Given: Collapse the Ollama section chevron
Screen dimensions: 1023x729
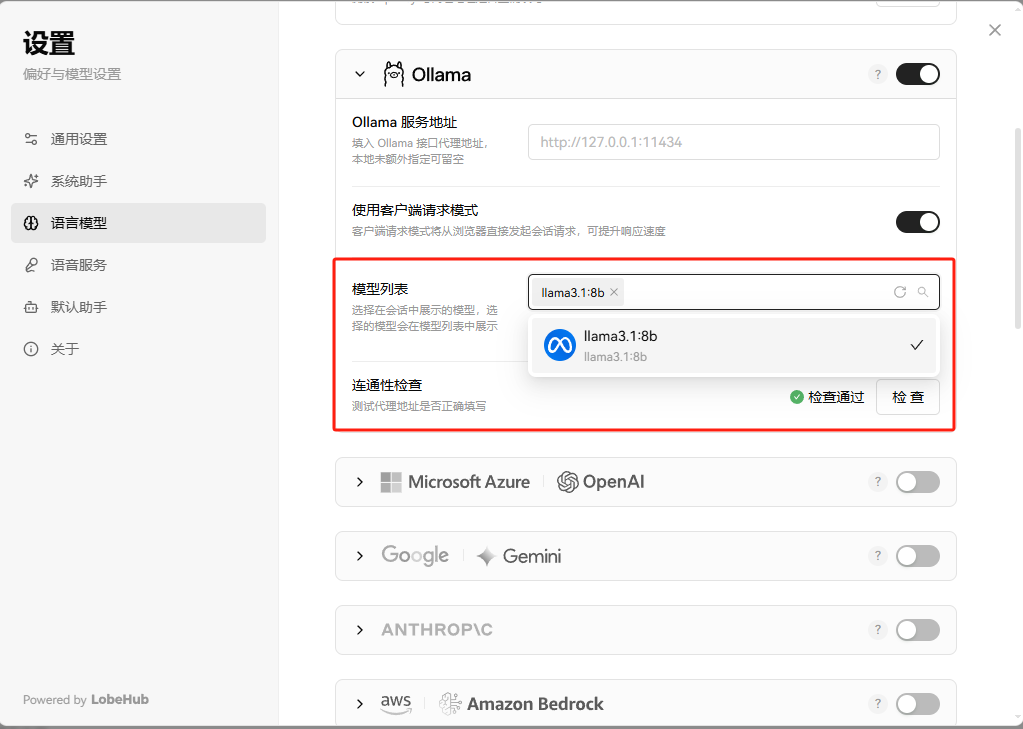Looking at the screenshot, I should click(359, 74).
